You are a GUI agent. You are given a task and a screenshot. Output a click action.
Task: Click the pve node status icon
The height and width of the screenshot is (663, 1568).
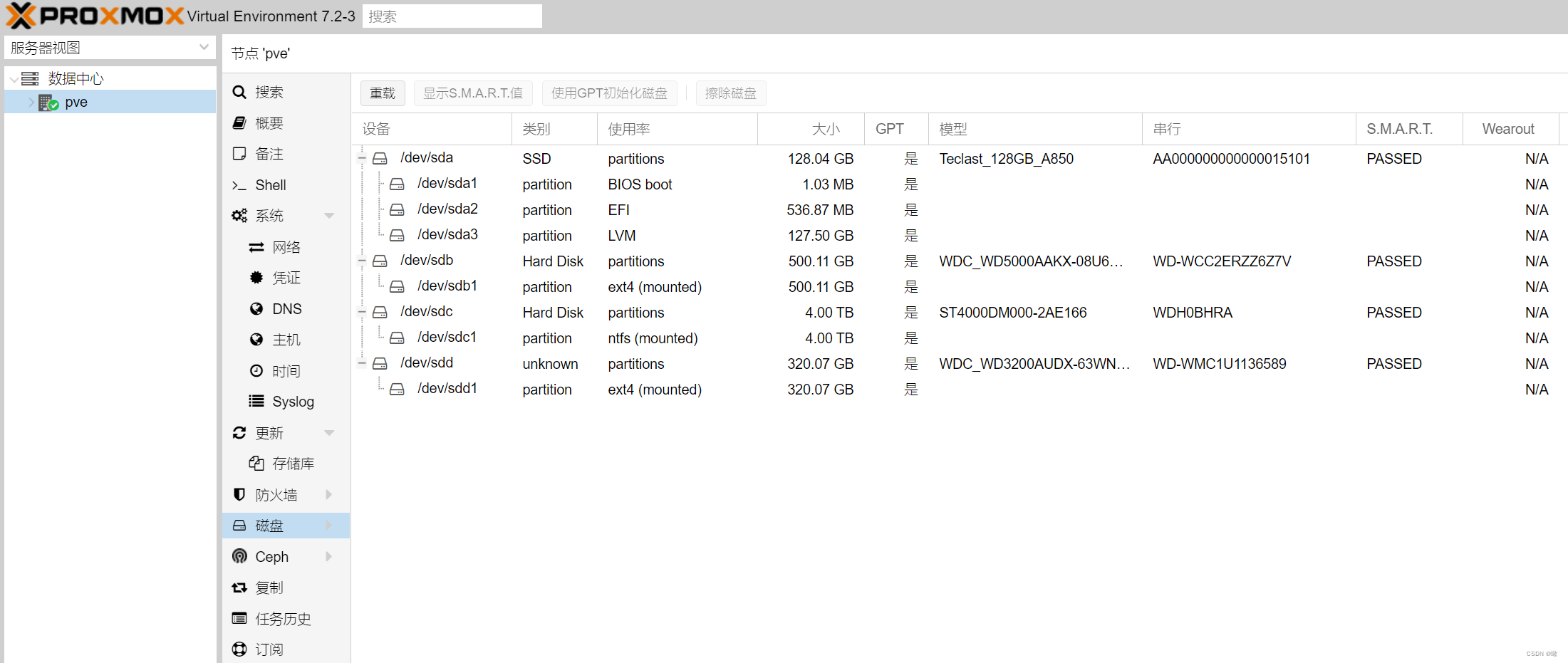48,103
